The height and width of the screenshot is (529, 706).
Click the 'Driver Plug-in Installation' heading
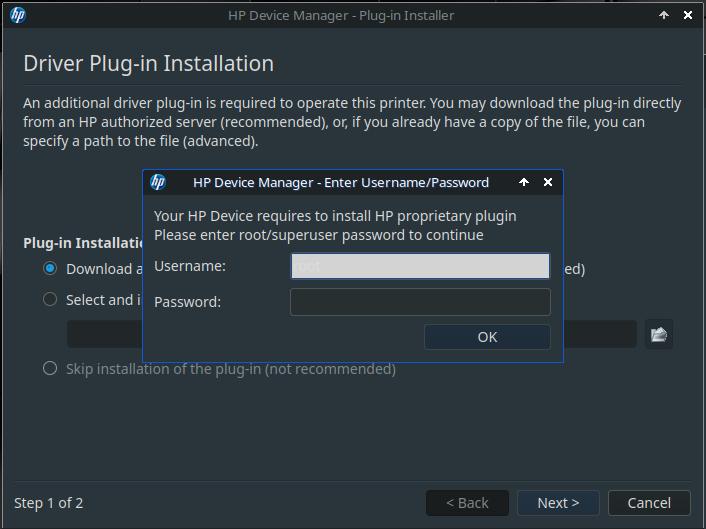click(x=149, y=63)
